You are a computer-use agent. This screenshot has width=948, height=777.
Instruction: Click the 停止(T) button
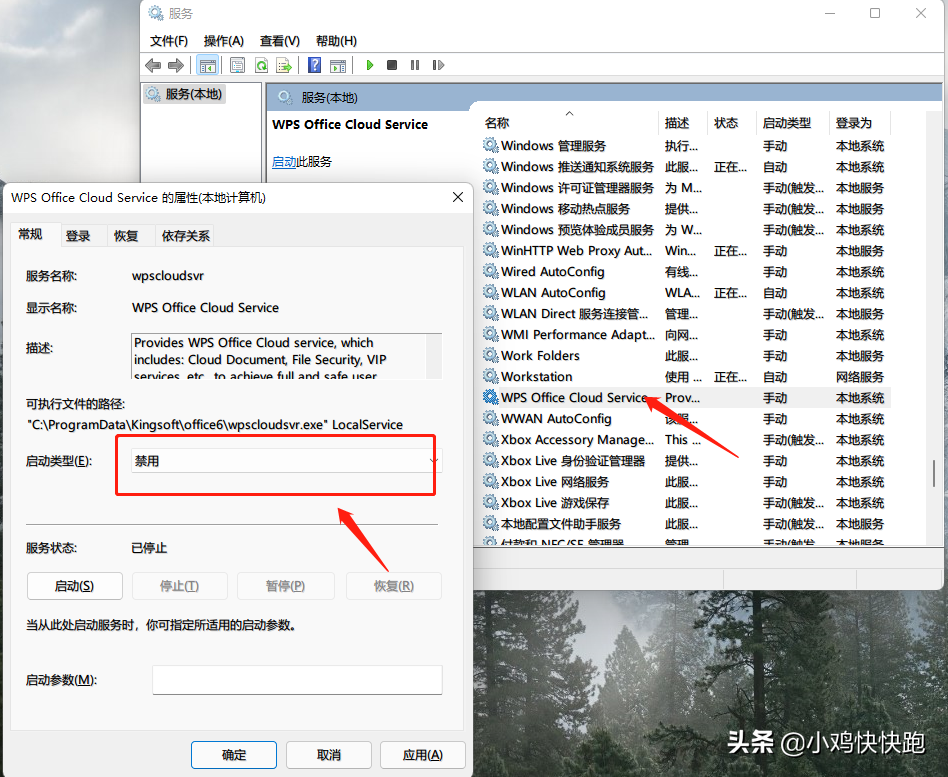179,586
